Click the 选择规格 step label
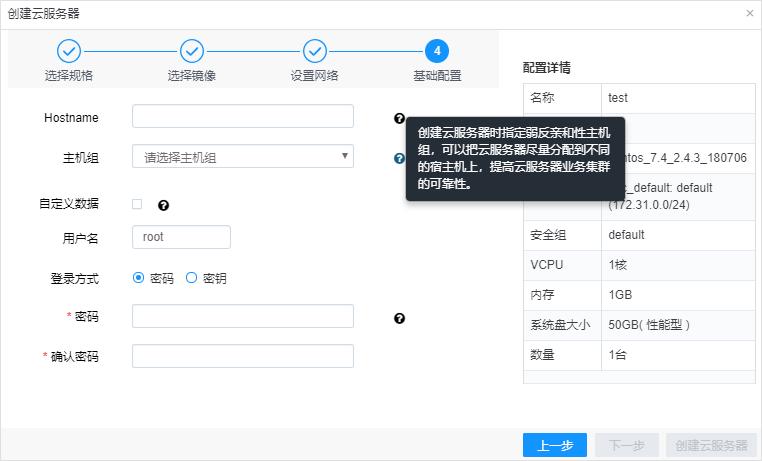Viewport: 762px width, 461px height. point(69,76)
